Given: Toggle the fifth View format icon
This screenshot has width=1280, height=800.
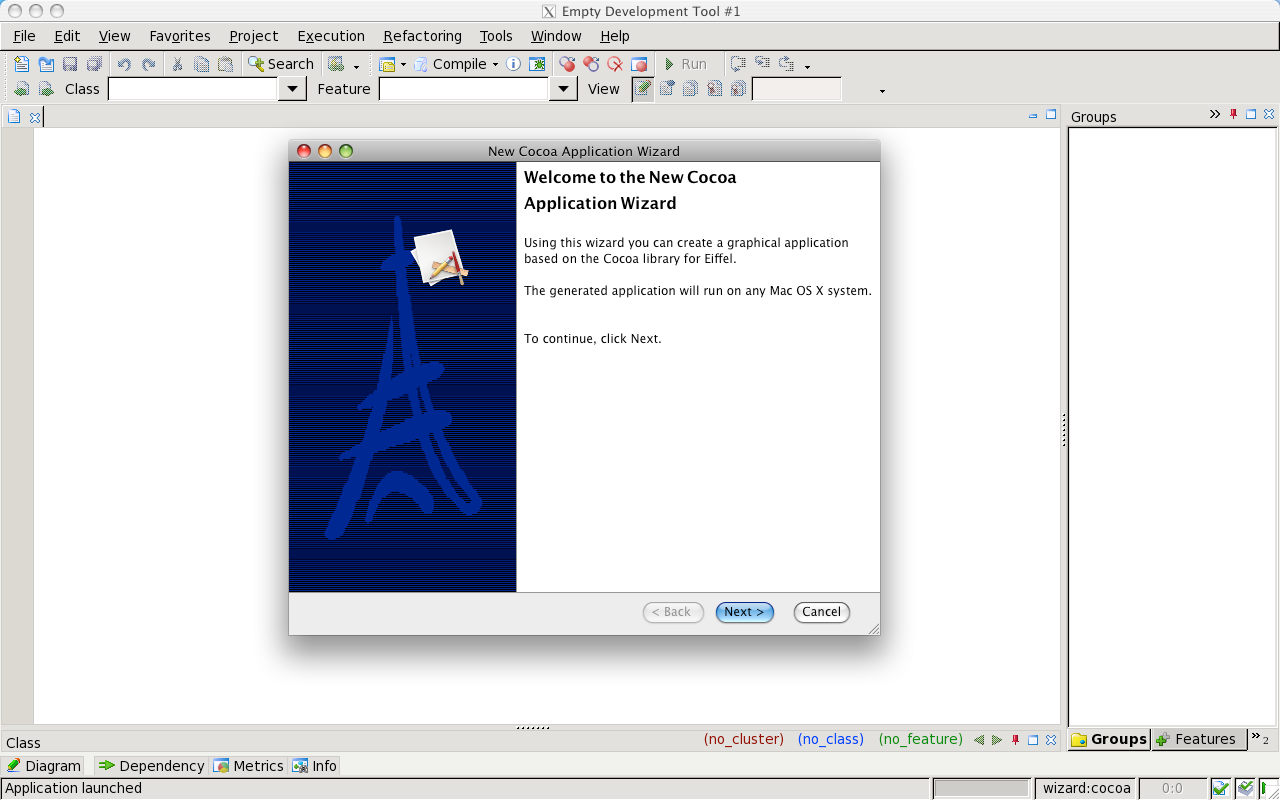Looking at the screenshot, I should (x=738, y=89).
